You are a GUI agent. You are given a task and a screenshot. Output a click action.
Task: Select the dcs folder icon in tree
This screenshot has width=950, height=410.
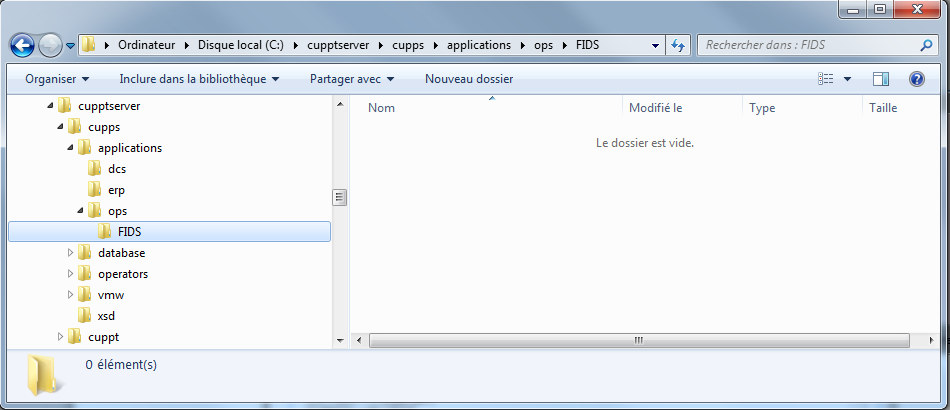[95, 169]
